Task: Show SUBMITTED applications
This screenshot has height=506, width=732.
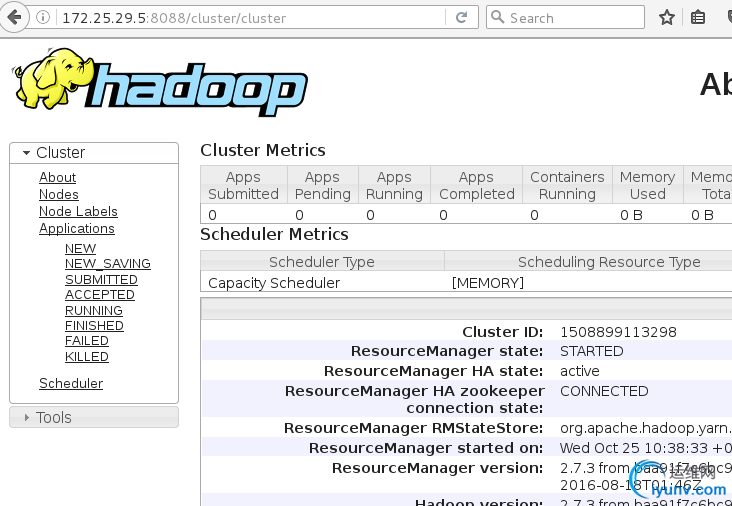Action: point(101,279)
